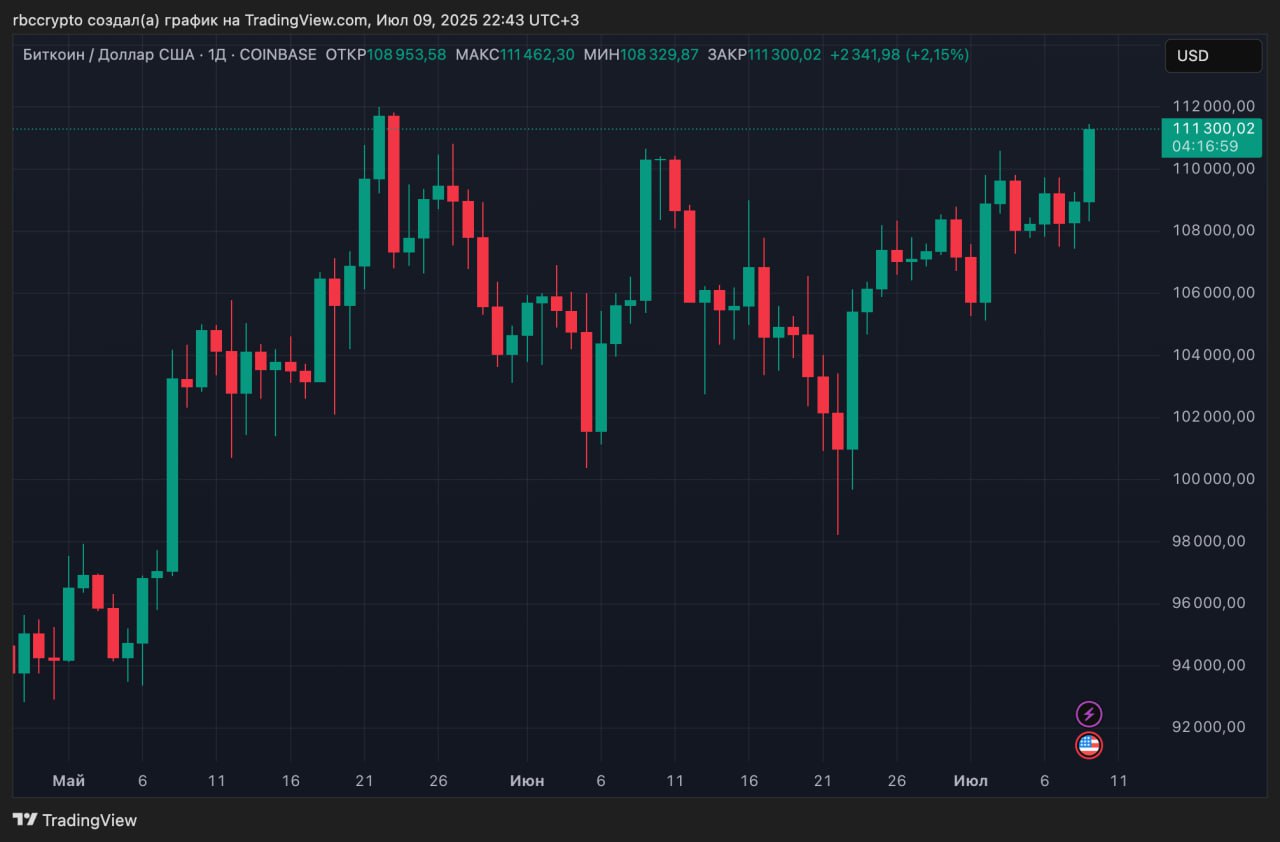Open the USD currency selector
The image size is (1280, 842).
[x=1213, y=56]
